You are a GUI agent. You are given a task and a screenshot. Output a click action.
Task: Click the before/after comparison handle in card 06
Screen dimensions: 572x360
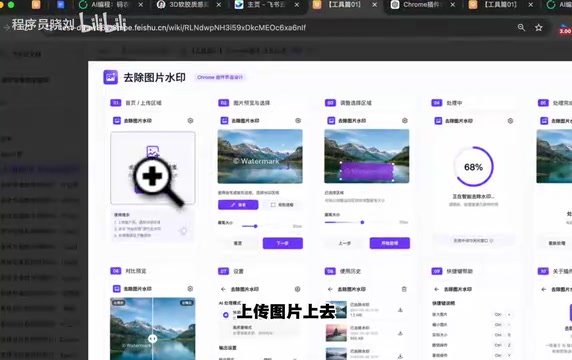pyautogui.click(x=152, y=338)
